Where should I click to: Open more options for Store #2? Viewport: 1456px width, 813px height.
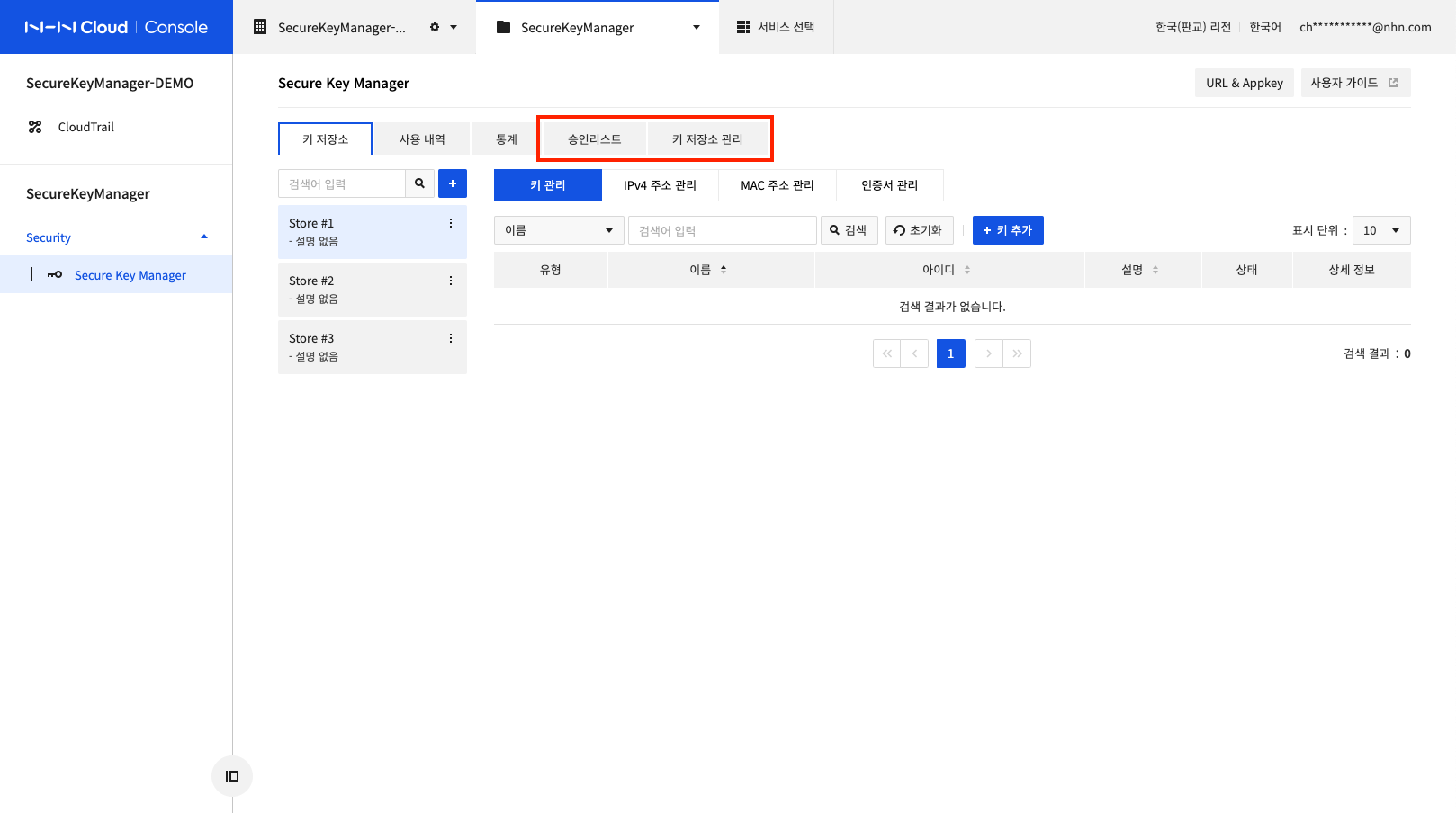point(451,281)
